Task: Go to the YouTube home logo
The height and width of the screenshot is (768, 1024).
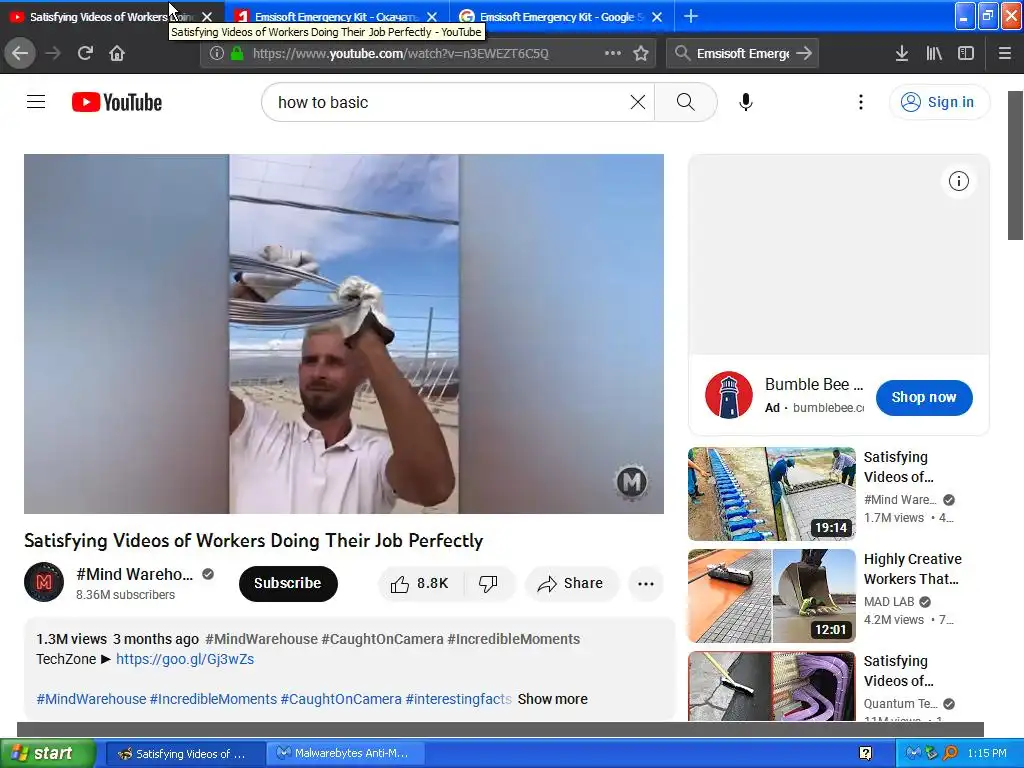Action: (117, 103)
